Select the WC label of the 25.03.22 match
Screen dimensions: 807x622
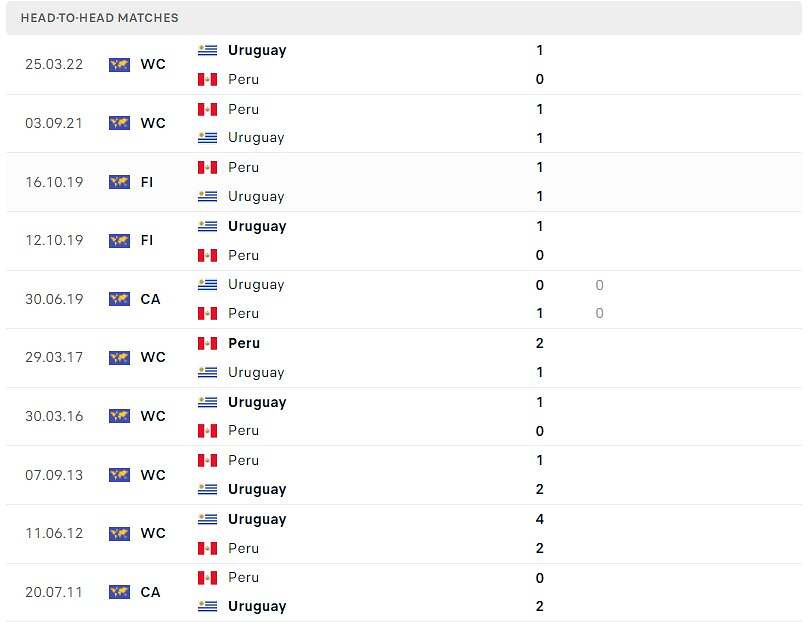tap(153, 64)
